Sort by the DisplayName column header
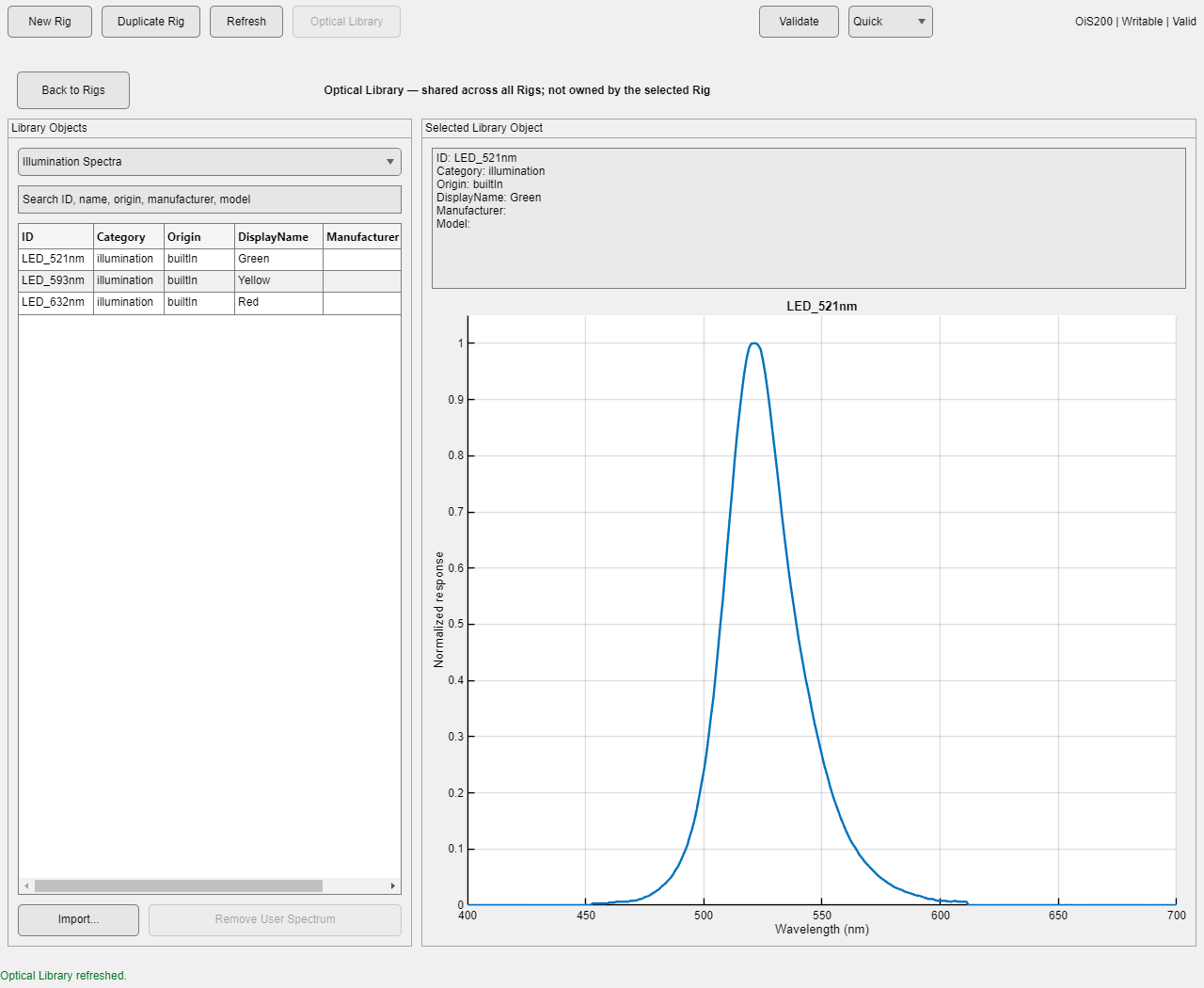 point(279,237)
